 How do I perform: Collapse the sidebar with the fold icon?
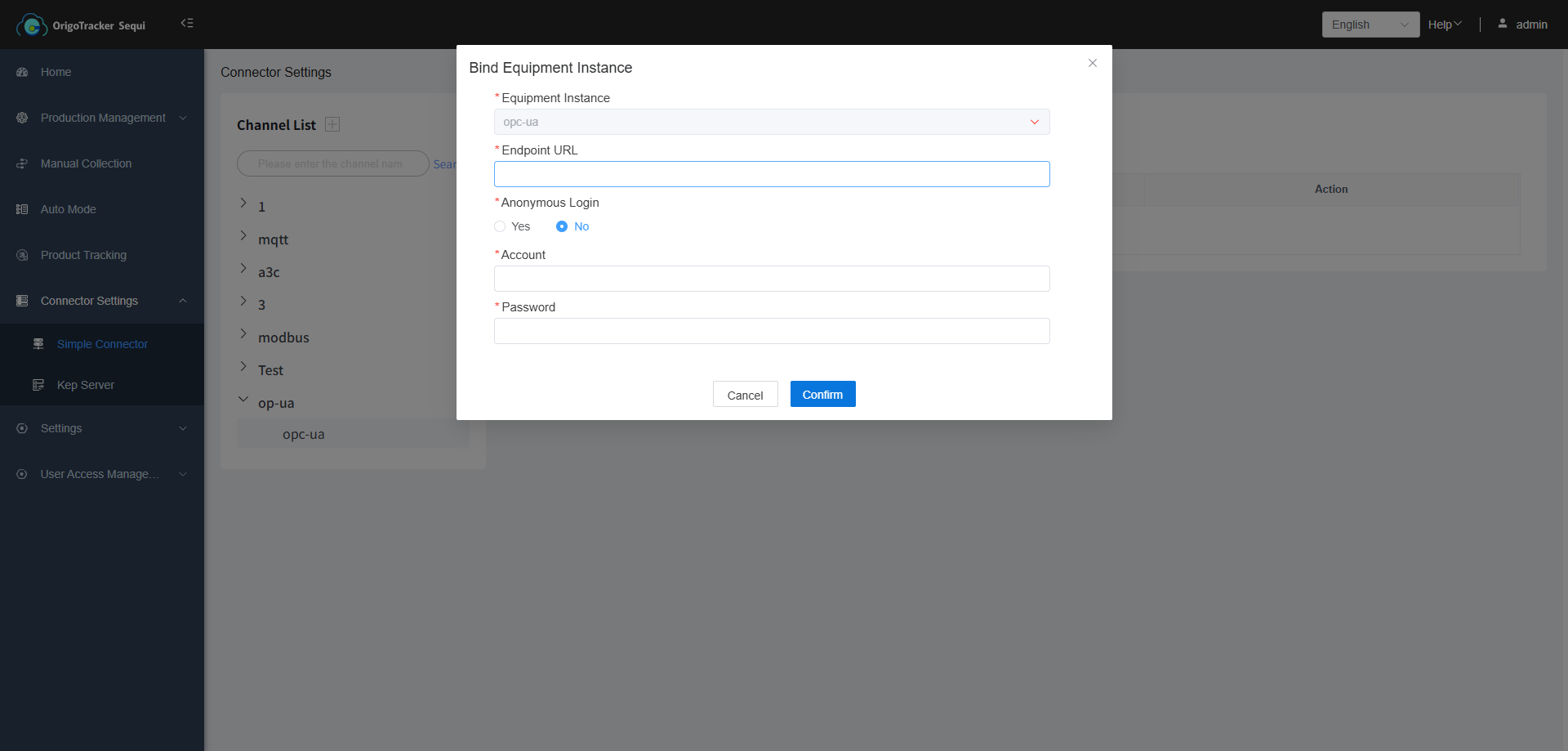pyautogui.click(x=187, y=24)
